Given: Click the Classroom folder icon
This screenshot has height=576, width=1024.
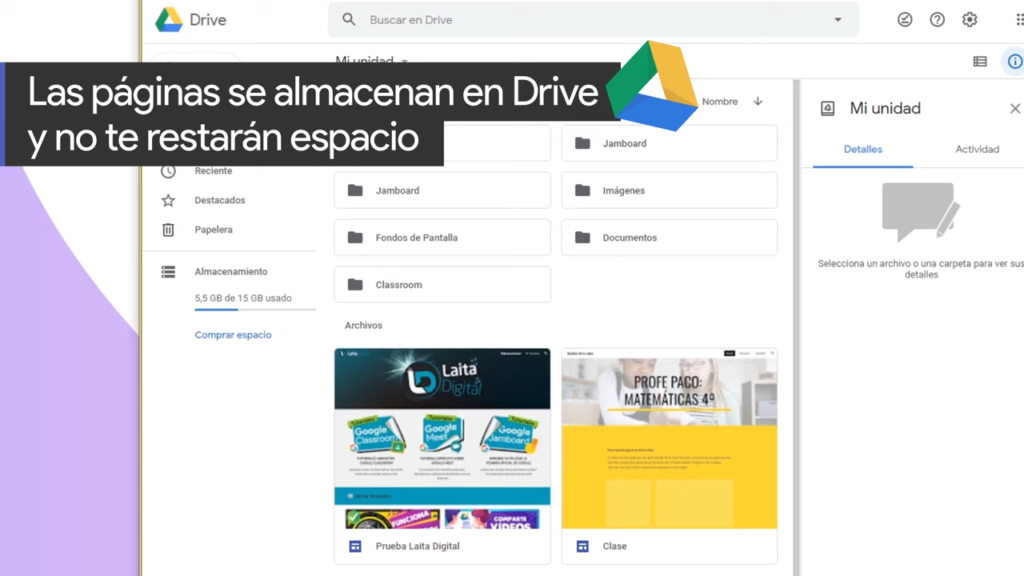Looking at the screenshot, I should pos(355,285).
